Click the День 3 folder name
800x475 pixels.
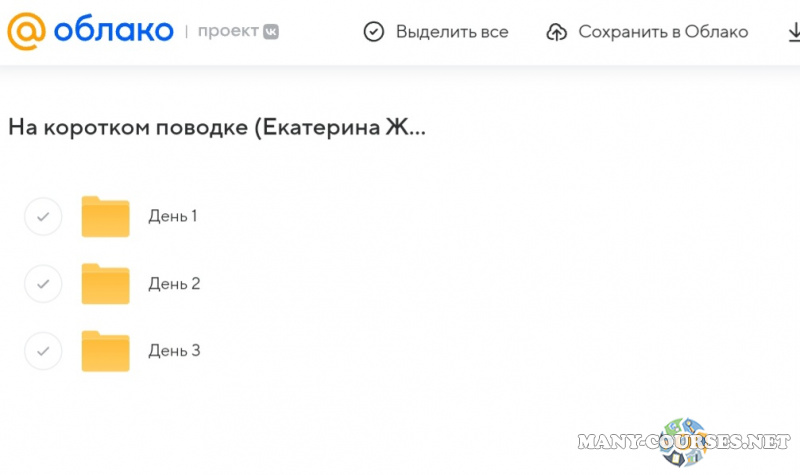[174, 351]
